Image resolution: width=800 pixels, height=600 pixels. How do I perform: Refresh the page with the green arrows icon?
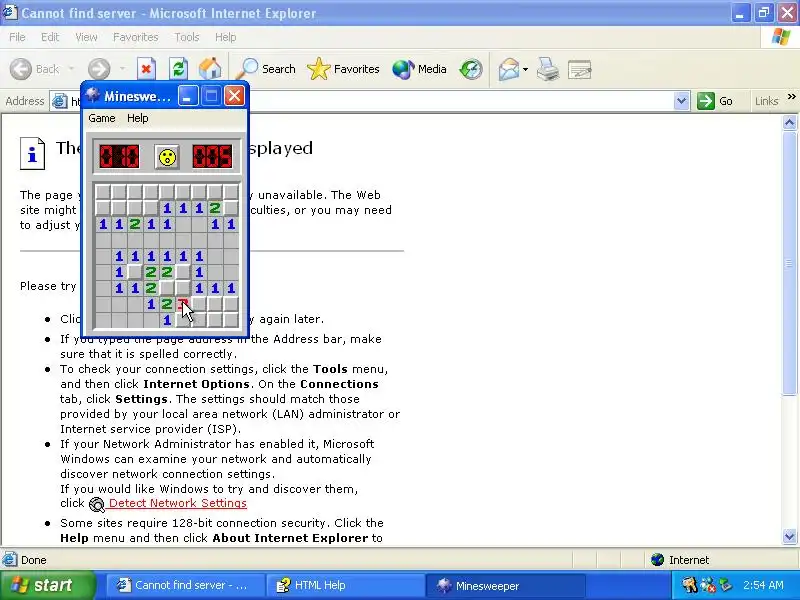click(x=178, y=69)
